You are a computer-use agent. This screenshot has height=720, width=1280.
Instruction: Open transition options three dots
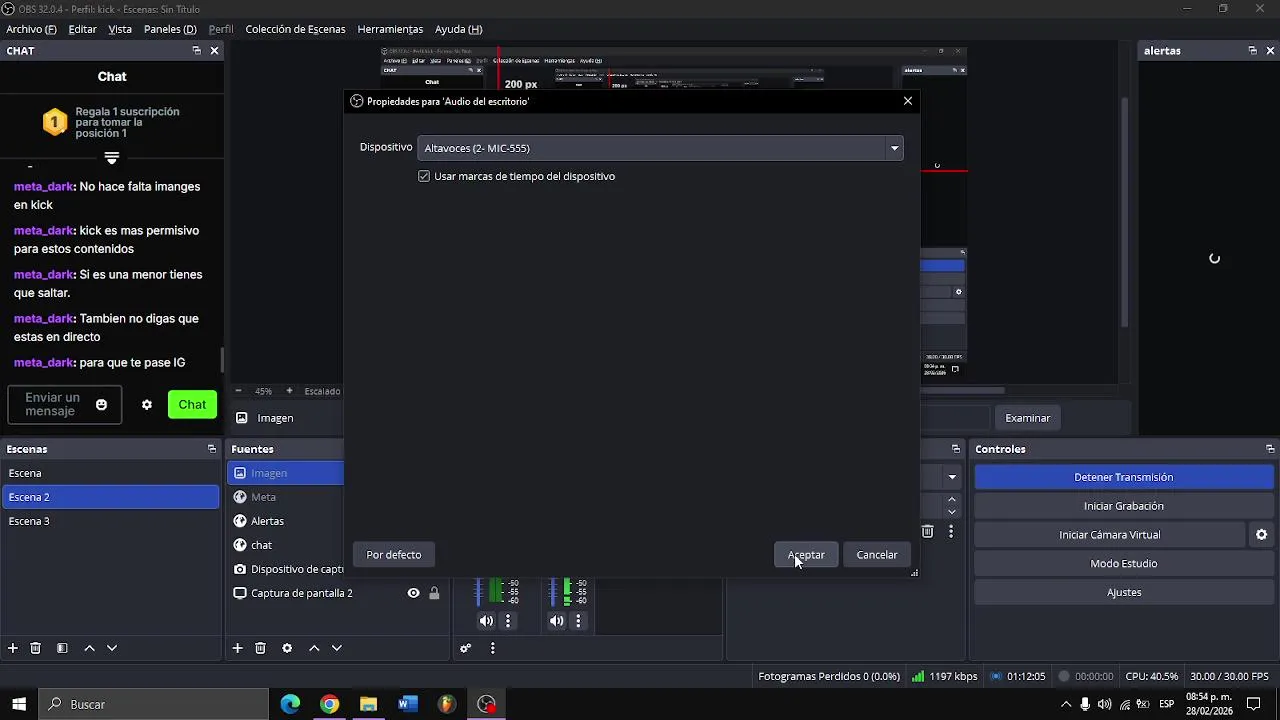951,532
